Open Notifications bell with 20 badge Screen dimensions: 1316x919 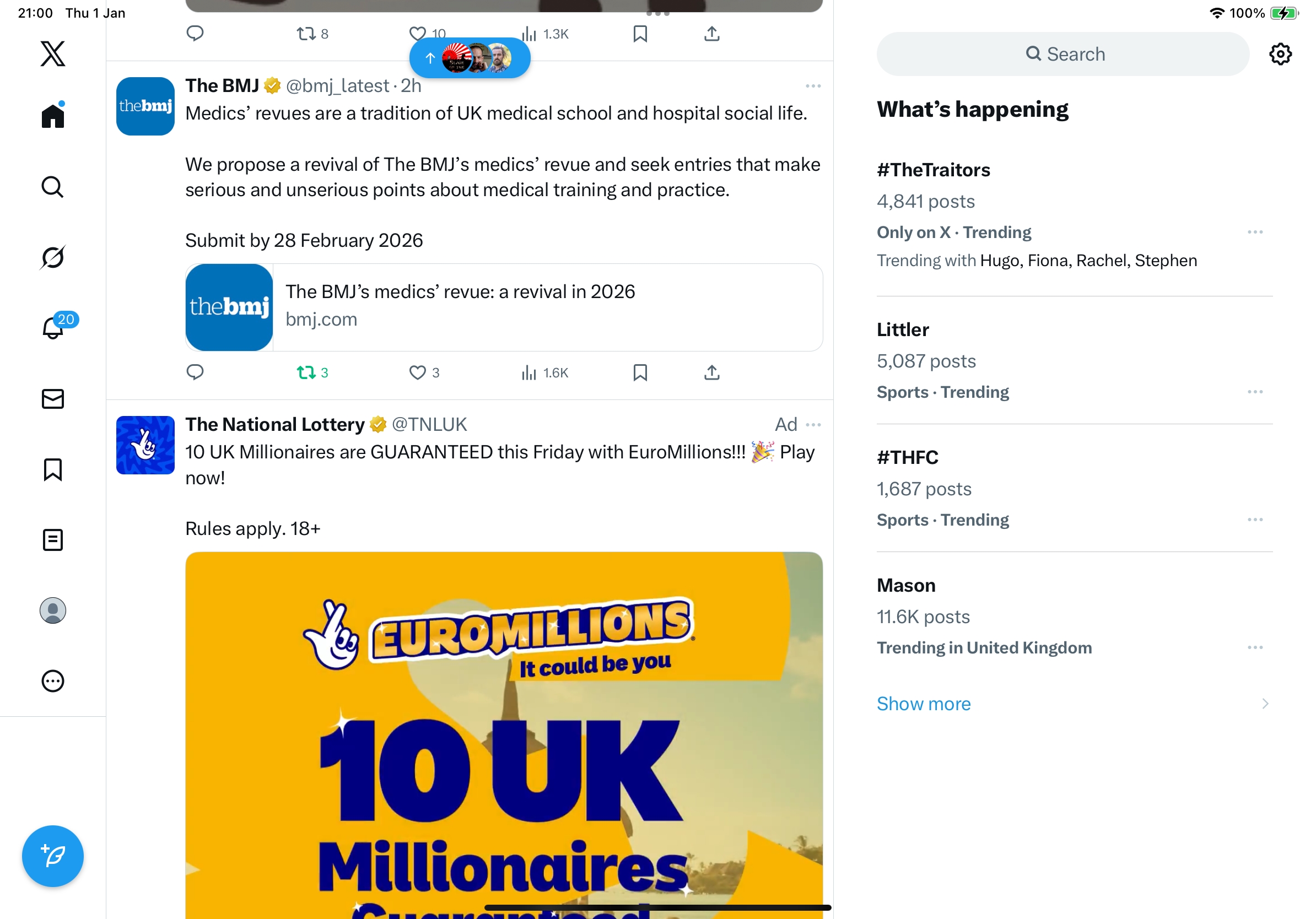tap(53, 328)
